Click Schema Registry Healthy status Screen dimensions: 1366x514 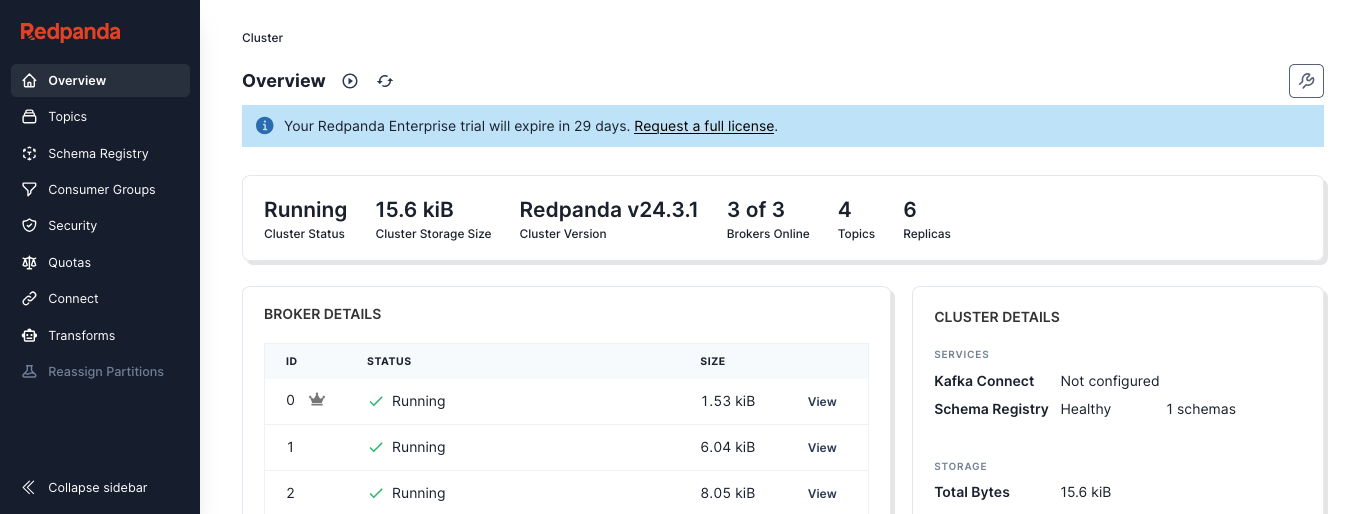[1086, 409]
